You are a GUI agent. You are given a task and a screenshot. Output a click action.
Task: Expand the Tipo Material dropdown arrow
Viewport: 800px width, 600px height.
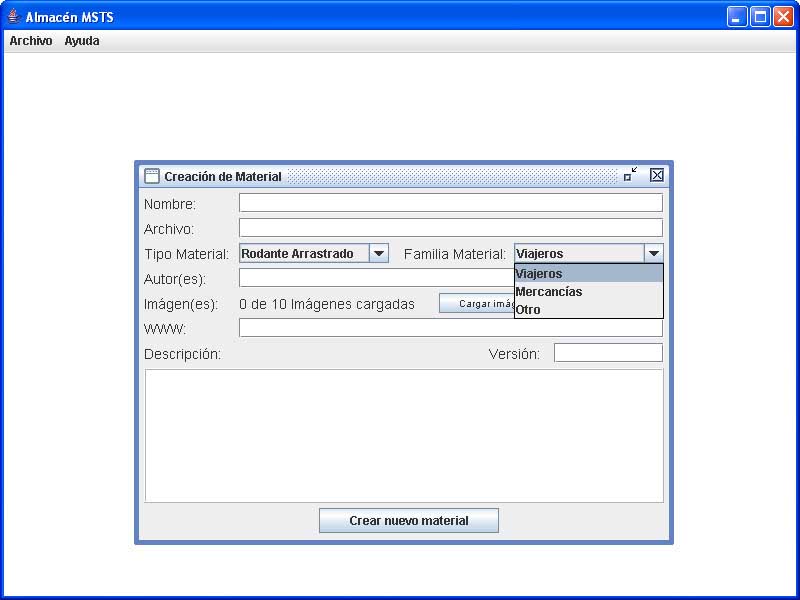click(x=379, y=254)
